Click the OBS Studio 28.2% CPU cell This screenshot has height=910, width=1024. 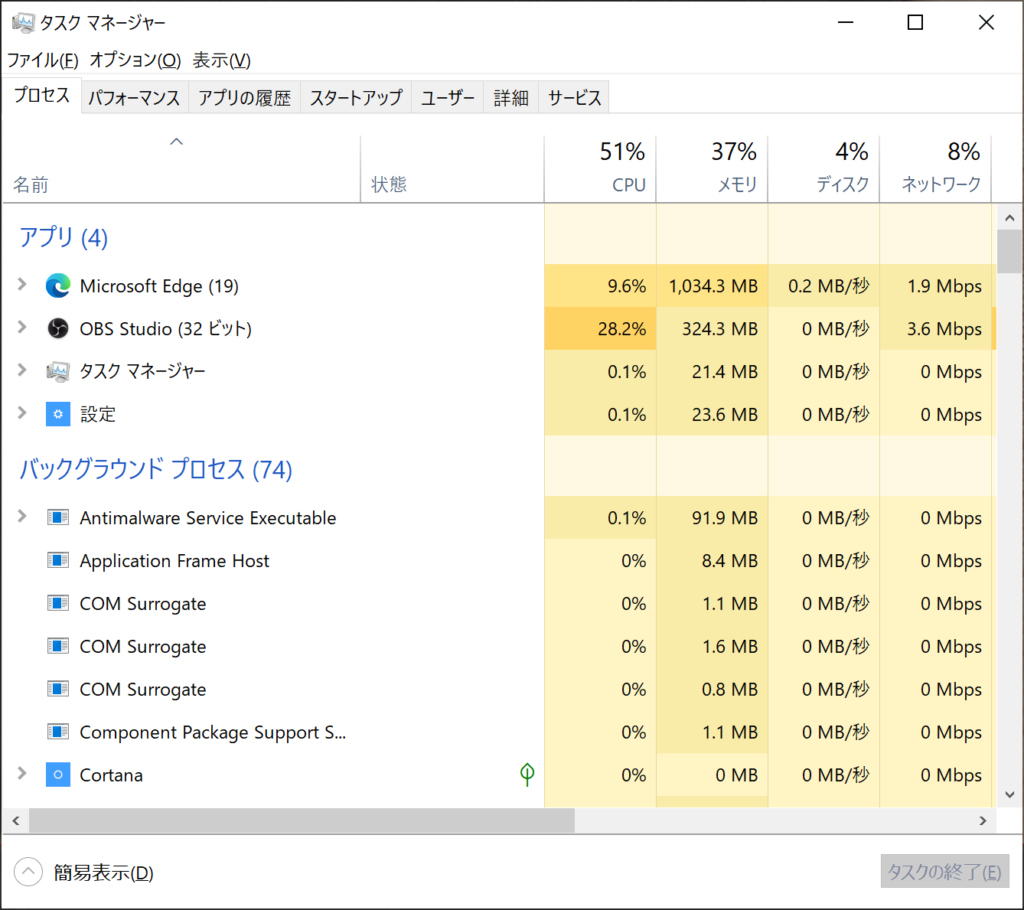tap(600, 329)
